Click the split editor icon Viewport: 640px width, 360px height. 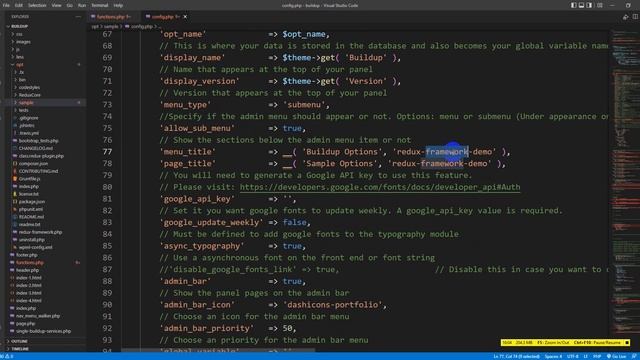pos(635,17)
